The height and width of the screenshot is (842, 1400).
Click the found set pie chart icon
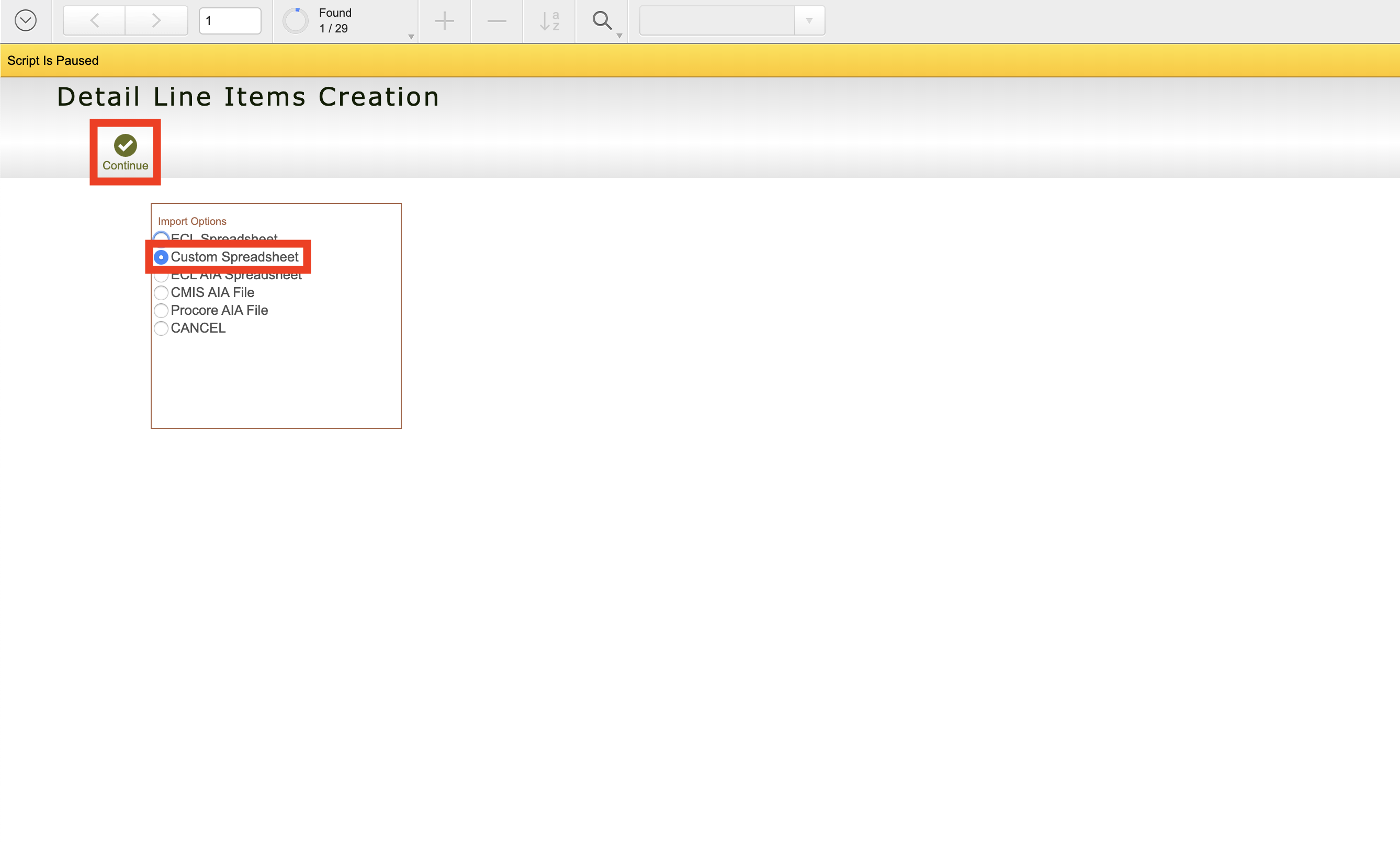(x=296, y=21)
